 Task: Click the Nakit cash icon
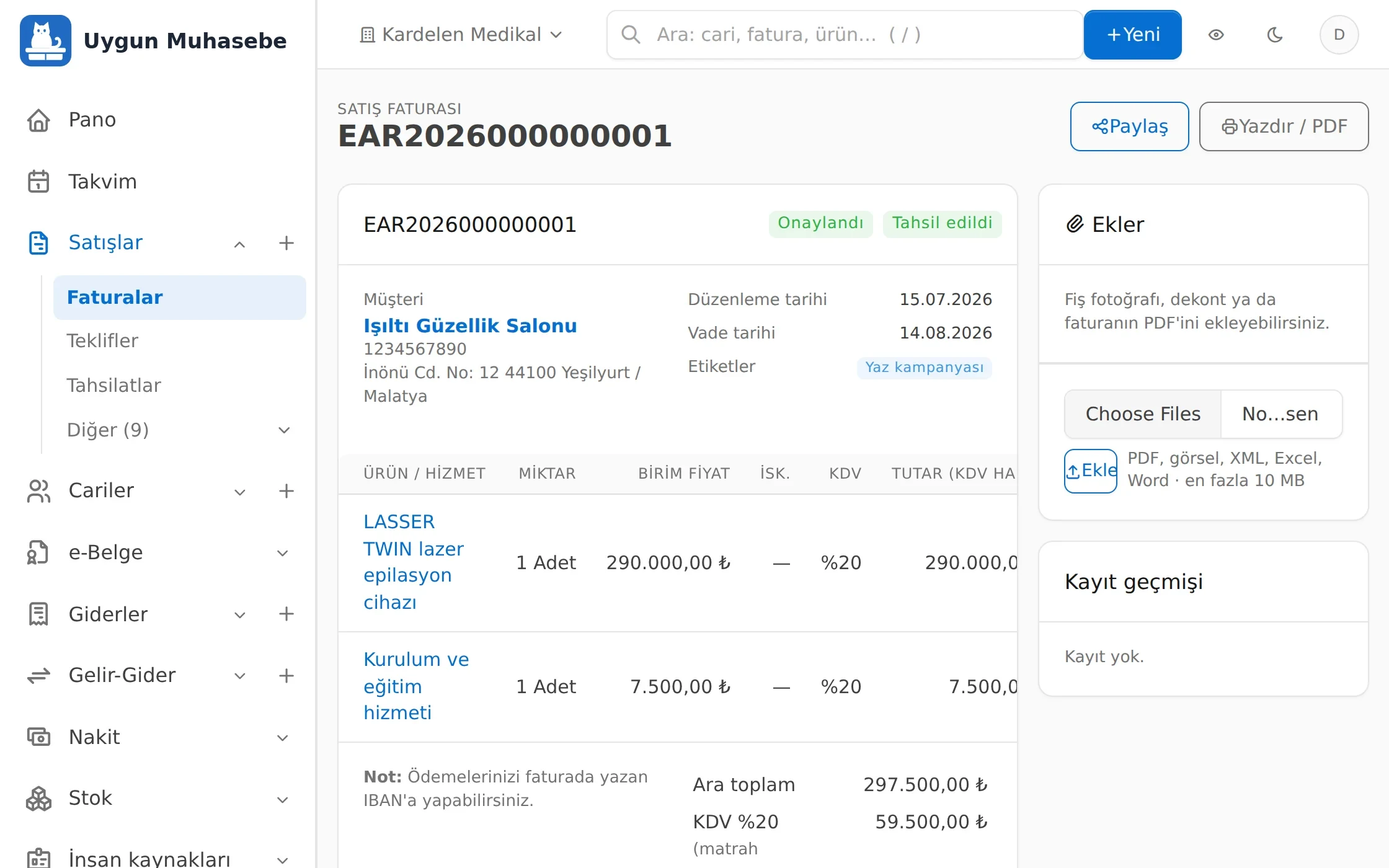pos(38,737)
